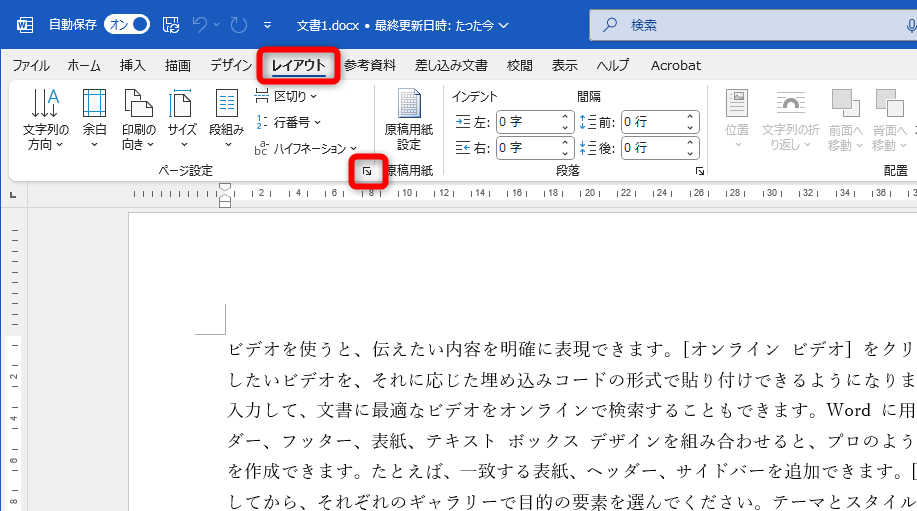The image size is (917, 511).
Task: Open 文字列の方向 text direction menu
Action: click(x=46, y=119)
